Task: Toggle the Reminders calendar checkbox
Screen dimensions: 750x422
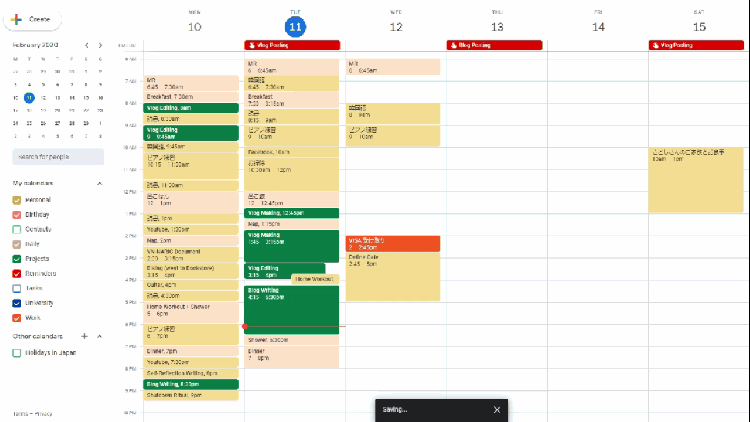Action: point(17,273)
